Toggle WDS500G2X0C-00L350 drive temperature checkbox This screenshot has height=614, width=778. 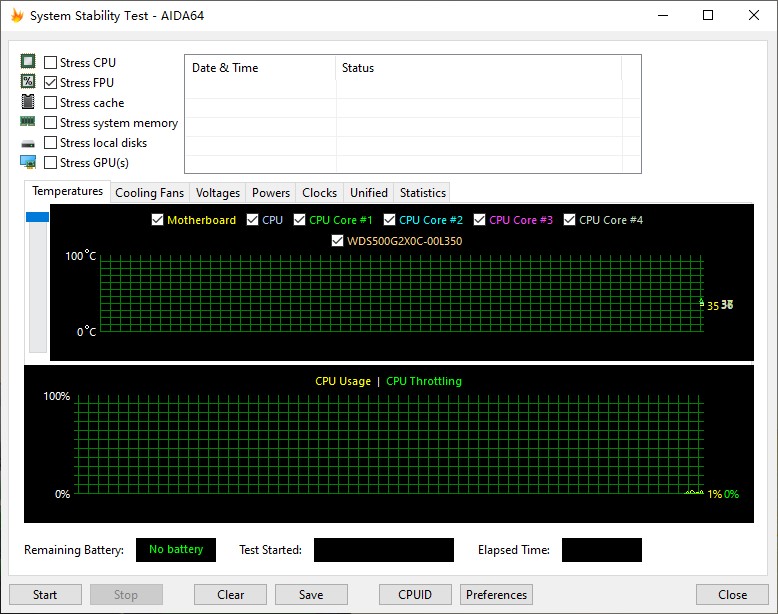coord(337,241)
